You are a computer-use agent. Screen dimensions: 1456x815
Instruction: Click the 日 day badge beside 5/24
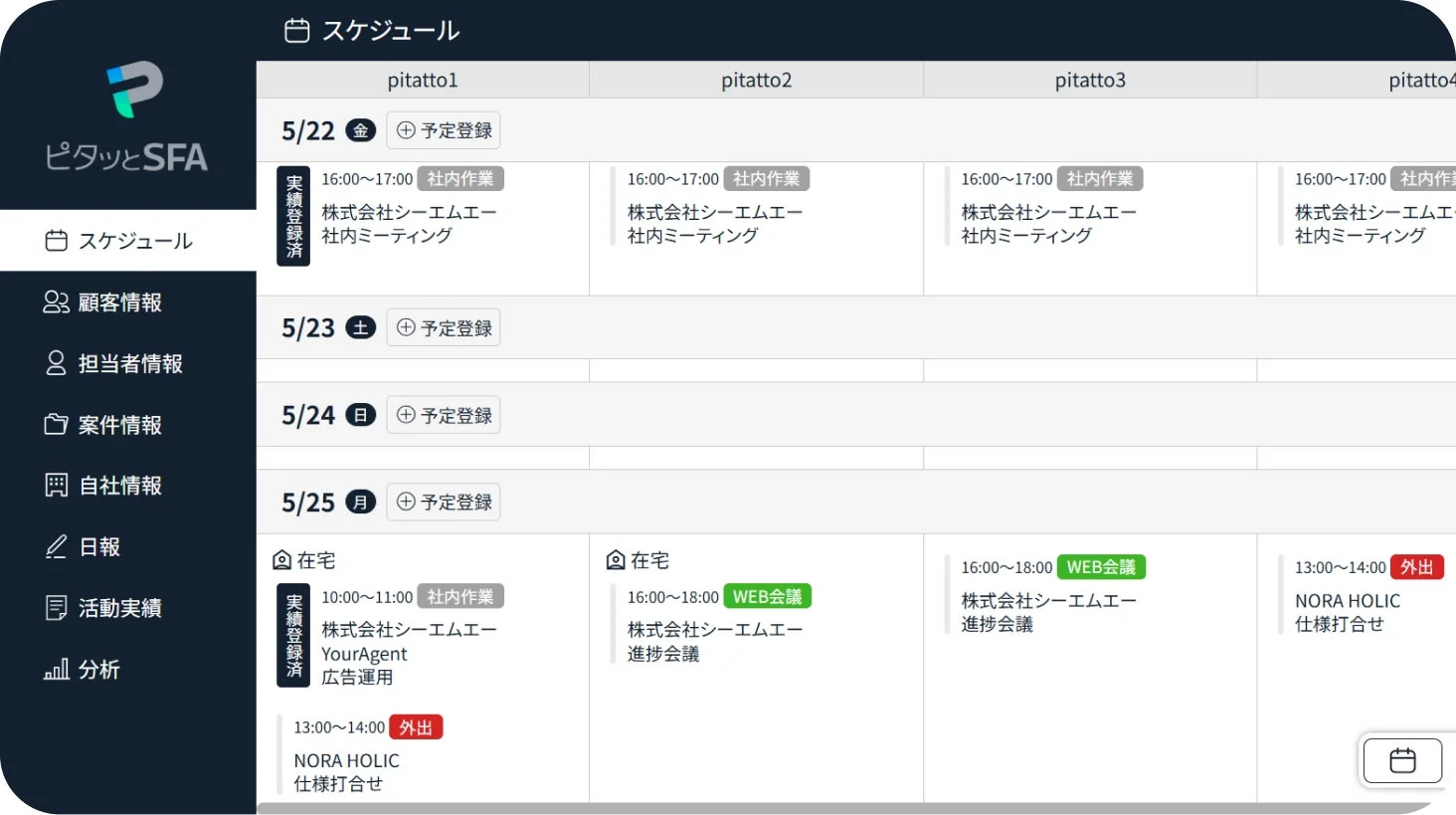pos(360,415)
